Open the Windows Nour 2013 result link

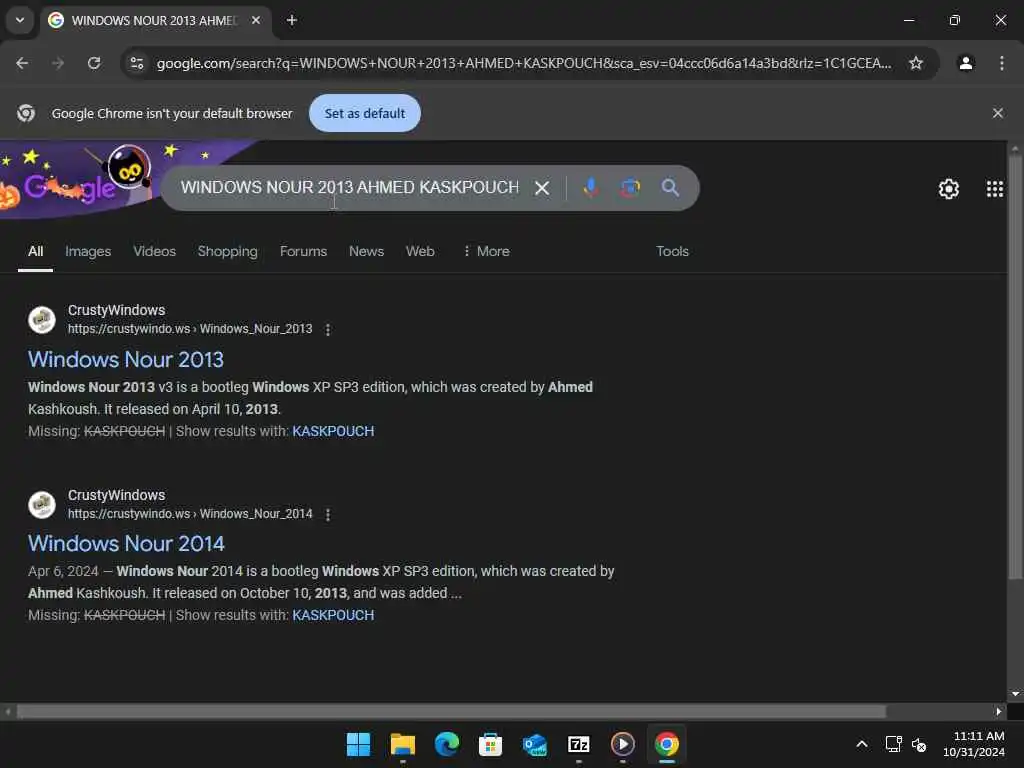(126, 360)
